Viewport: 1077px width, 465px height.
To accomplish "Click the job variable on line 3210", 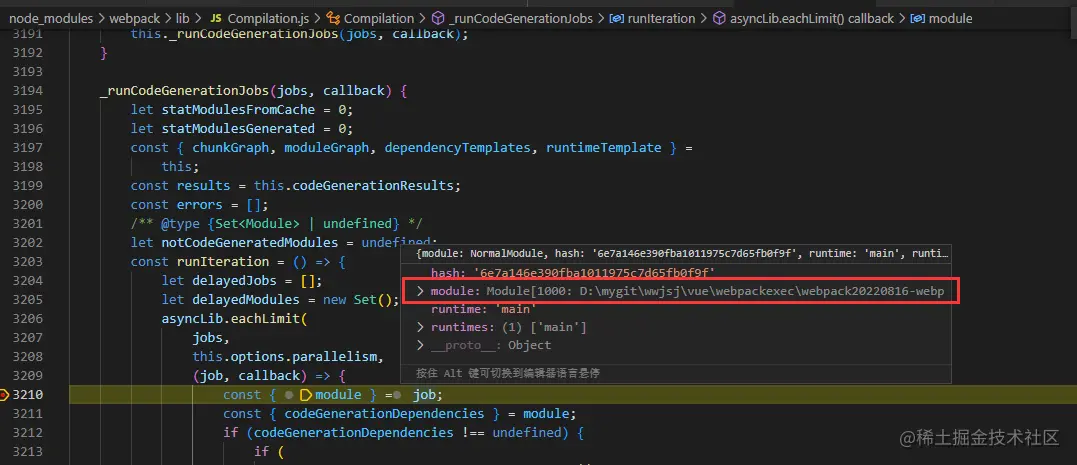I will [x=424, y=395].
